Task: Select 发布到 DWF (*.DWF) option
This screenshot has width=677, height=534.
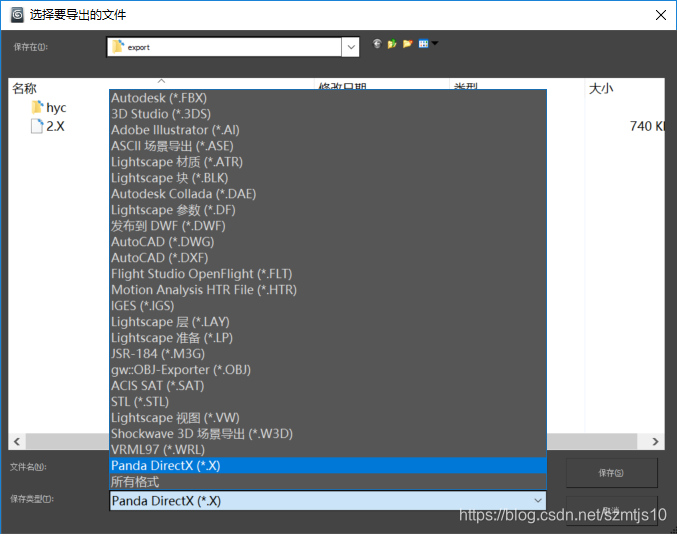Action: pyautogui.click(x=328, y=226)
